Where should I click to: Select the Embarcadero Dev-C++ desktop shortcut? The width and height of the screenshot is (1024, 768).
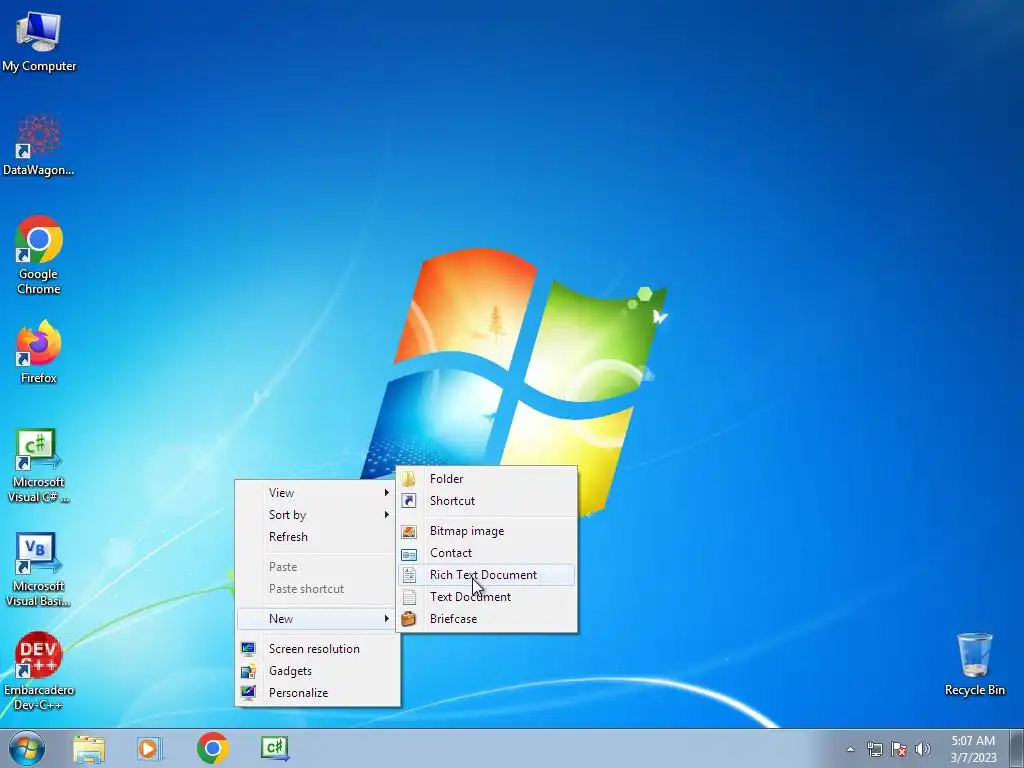point(39,671)
